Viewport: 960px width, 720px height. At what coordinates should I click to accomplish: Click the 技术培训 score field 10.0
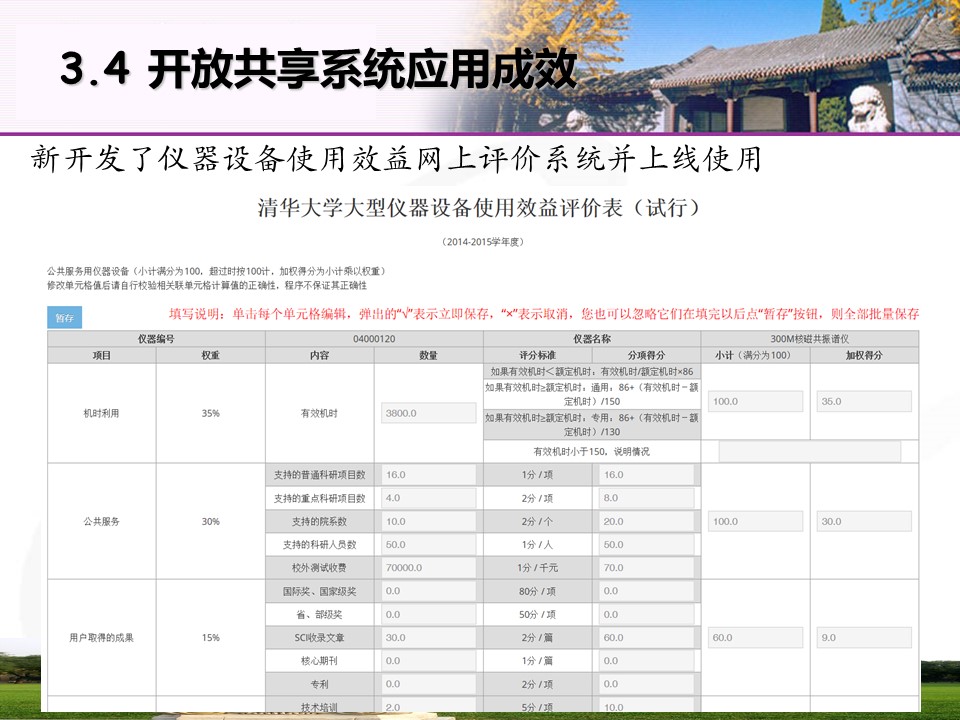[x=647, y=705]
